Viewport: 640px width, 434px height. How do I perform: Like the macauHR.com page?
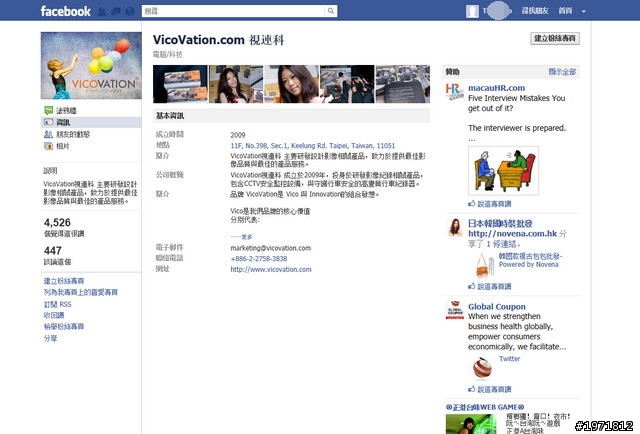(x=489, y=204)
